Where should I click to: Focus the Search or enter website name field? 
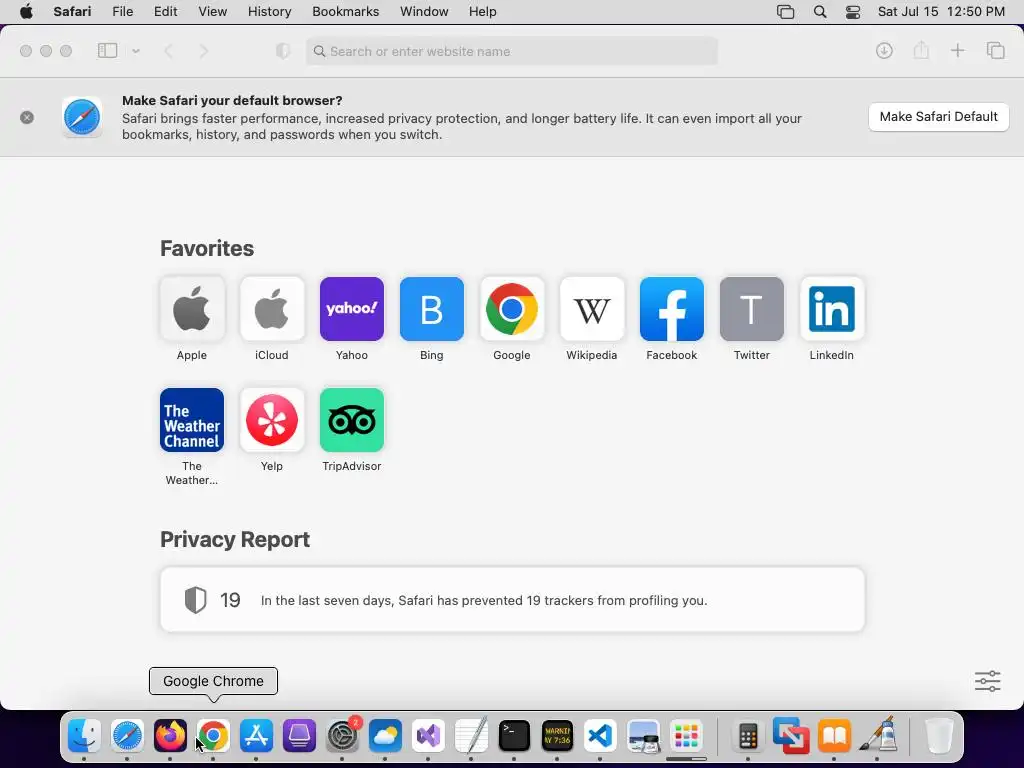[x=512, y=51]
